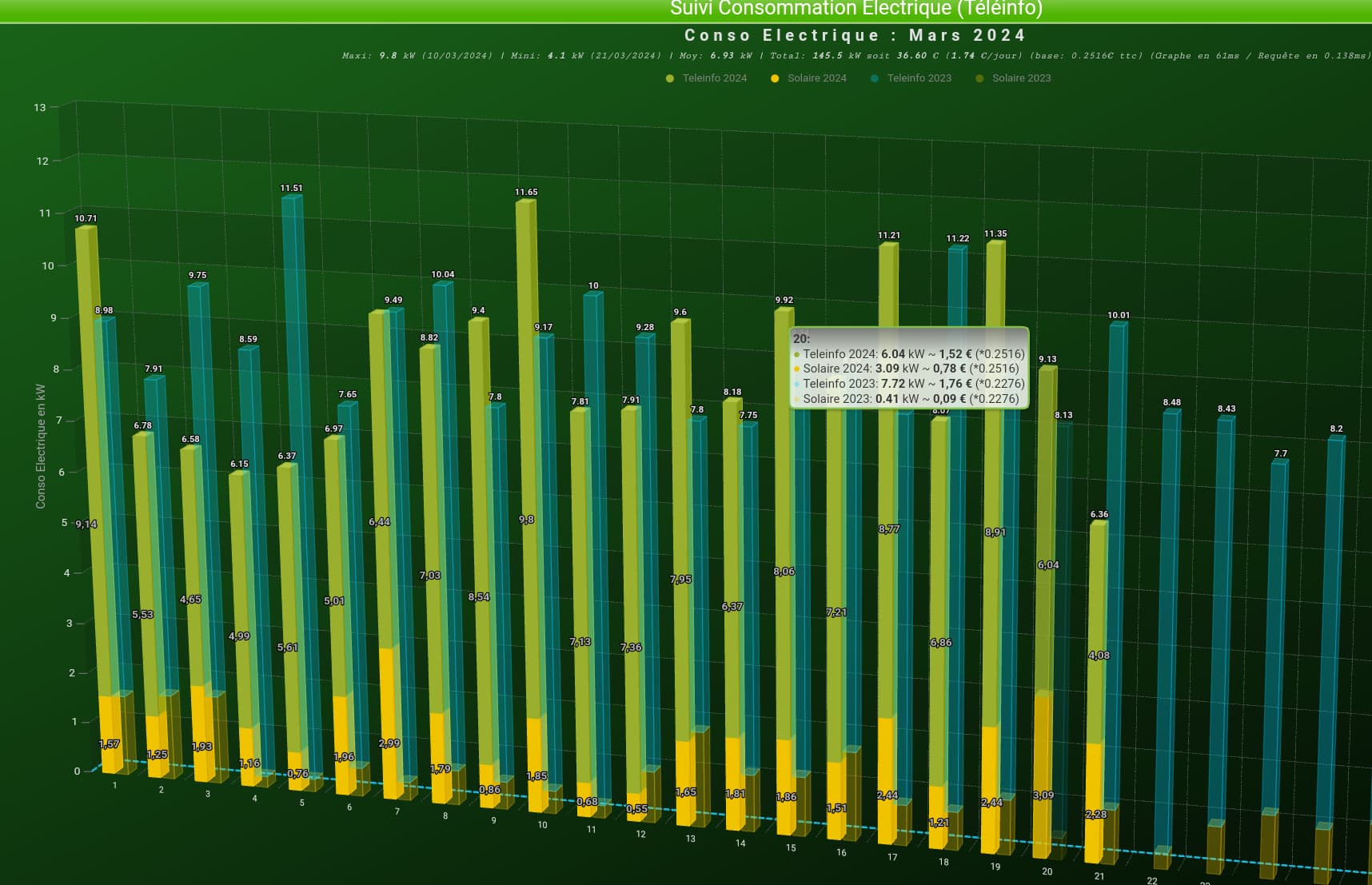This screenshot has width=1372, height=885.
Task: Click the horizontal axis day label '16'
Action: [x=841, y=853]
